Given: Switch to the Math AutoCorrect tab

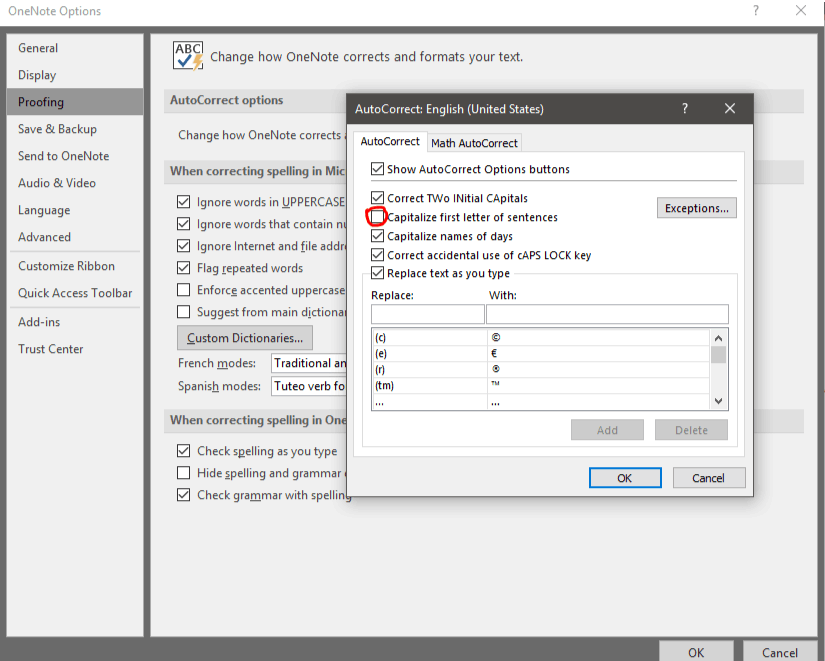Looking at the screenshot, I should pyautogui.click(x=474, y=141).
